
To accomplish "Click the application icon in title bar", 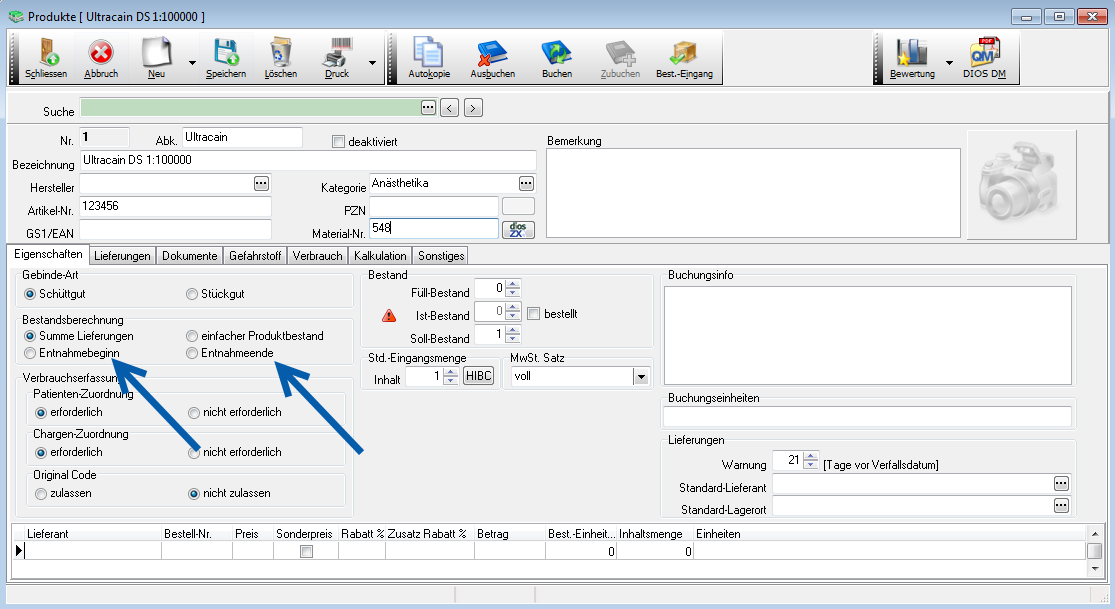I will pos(16,16).
